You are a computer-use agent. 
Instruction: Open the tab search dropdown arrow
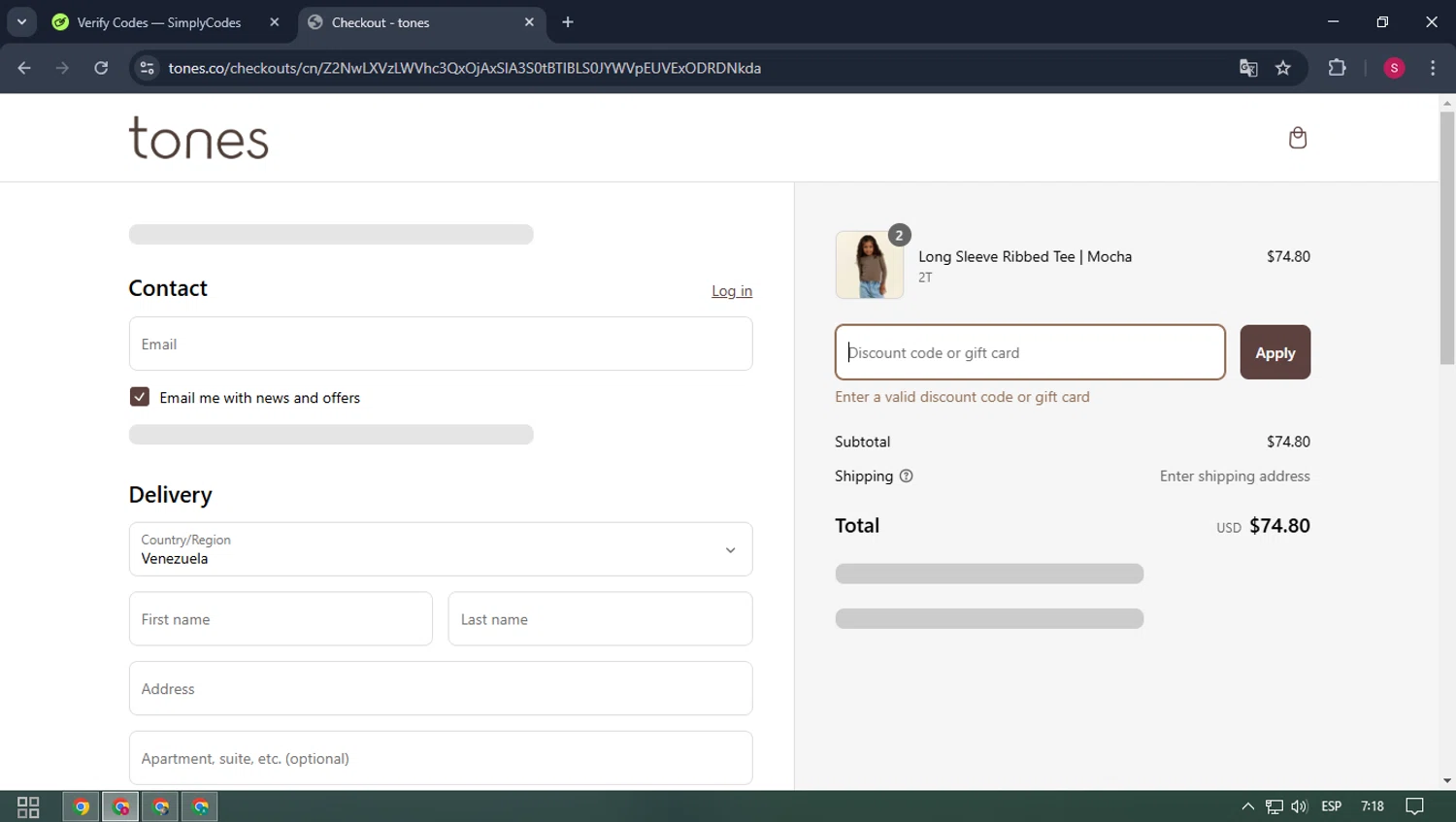coord(21,21)
